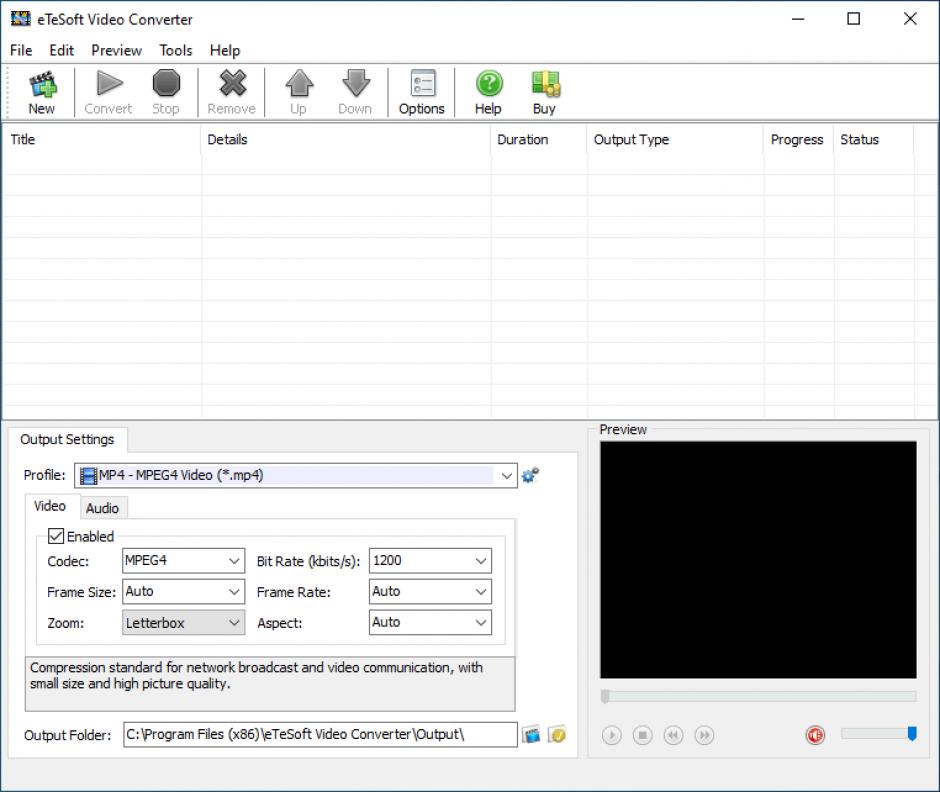The image size is (940, 792).
Task: Move item down with Down arrow
Action: coord(355,92)
